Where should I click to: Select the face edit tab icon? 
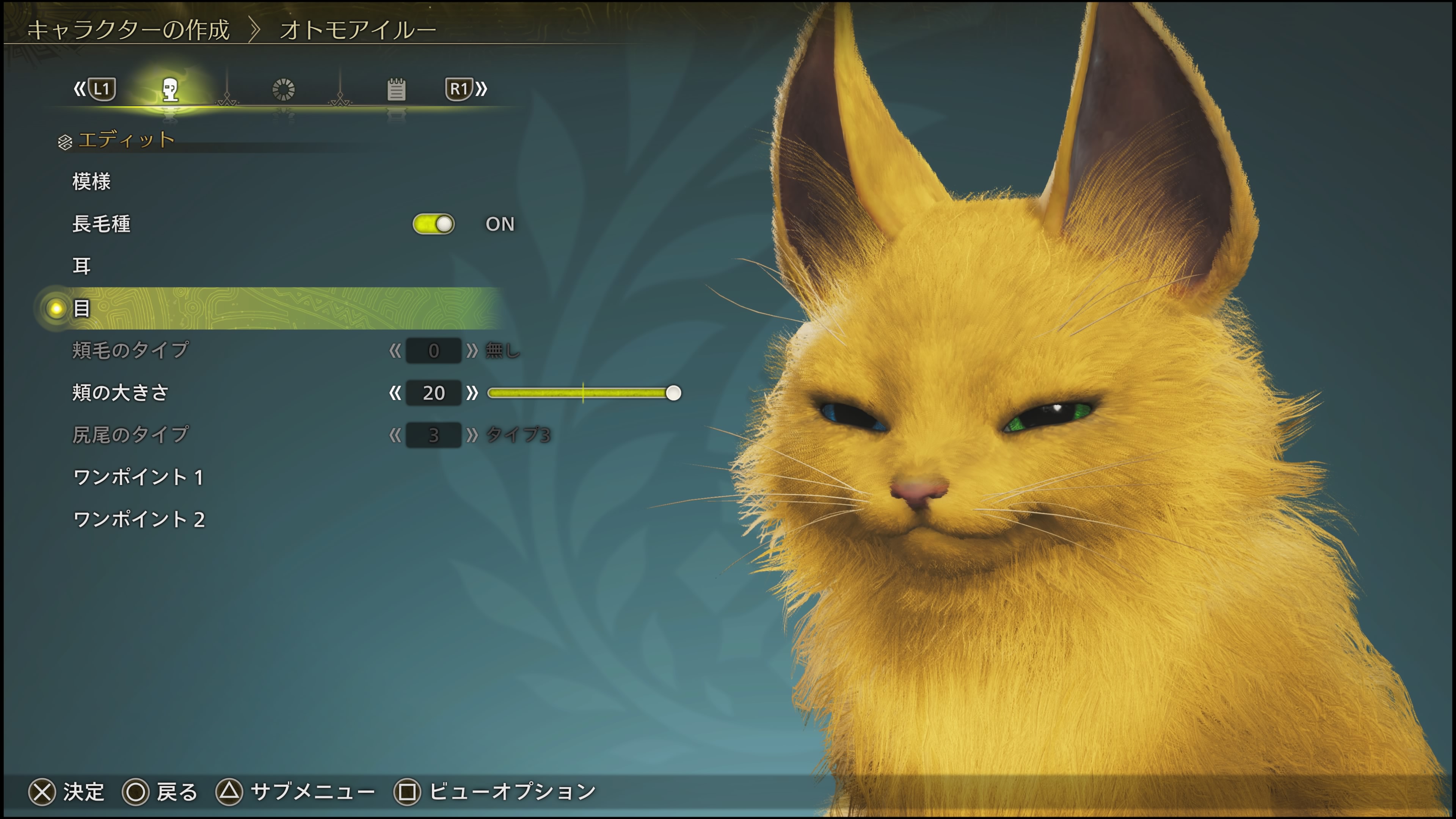(x=170, y=89)
